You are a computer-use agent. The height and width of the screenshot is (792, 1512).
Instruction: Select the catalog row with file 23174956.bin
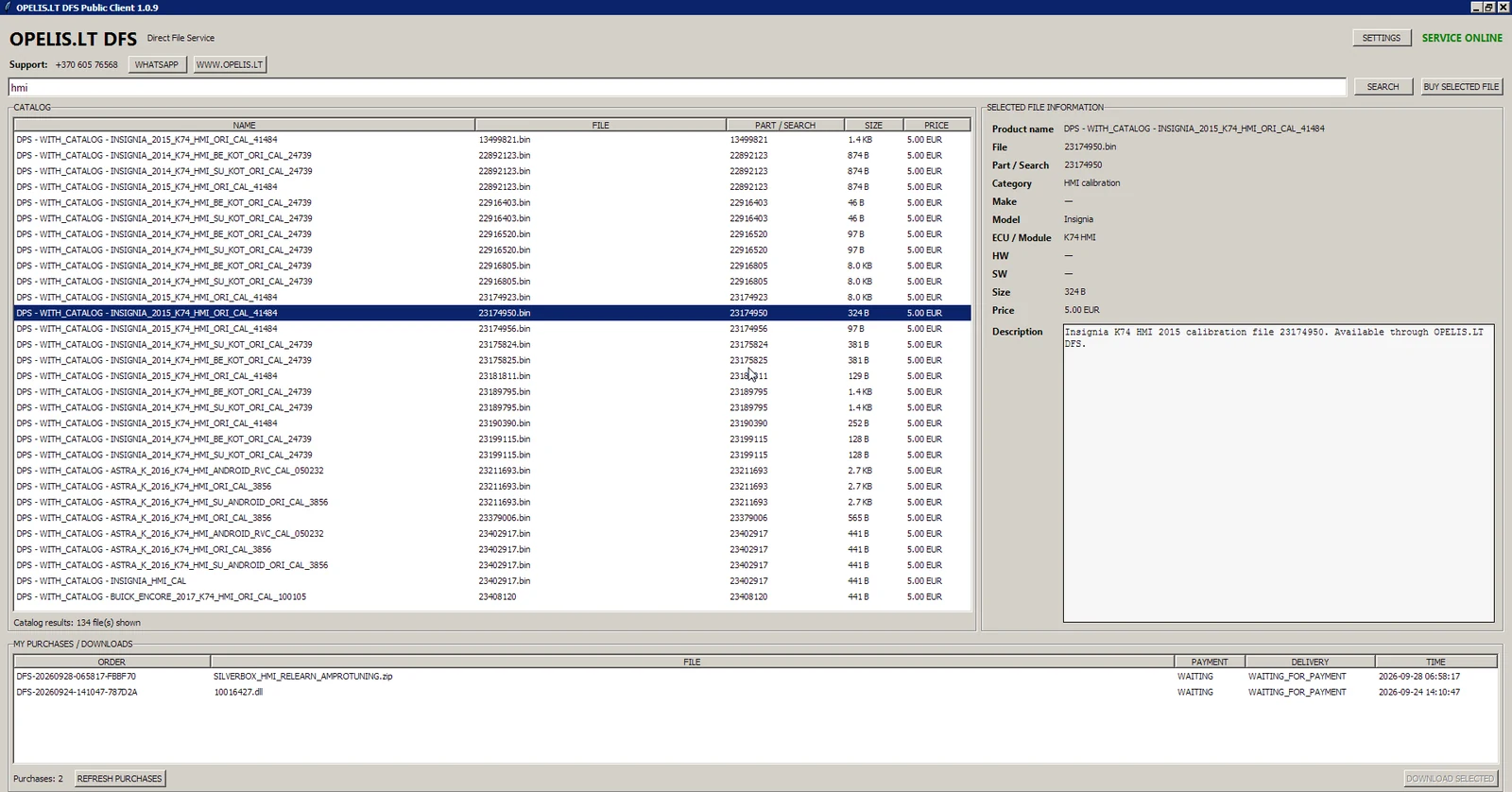pyautogui.click(x=491, y=329)
